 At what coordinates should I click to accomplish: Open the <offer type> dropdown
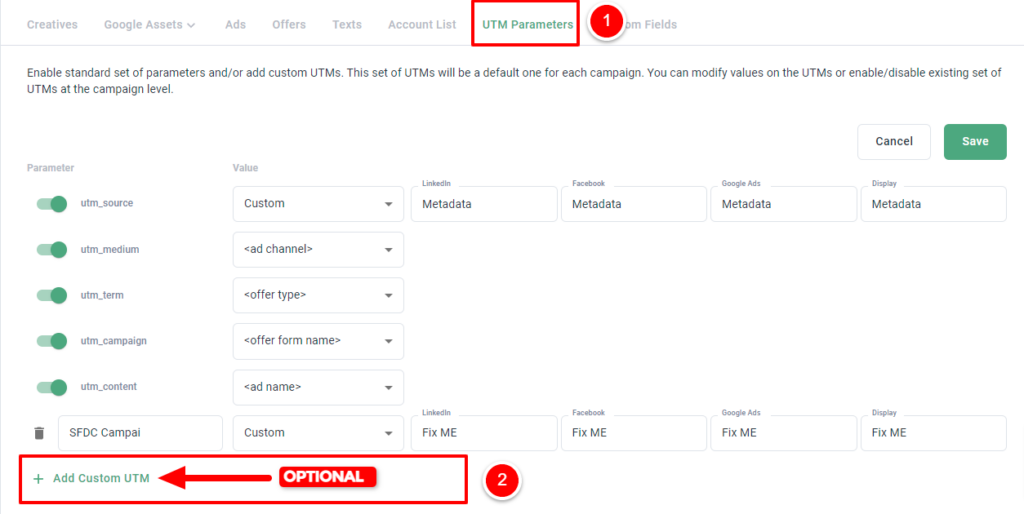point(318,295)
